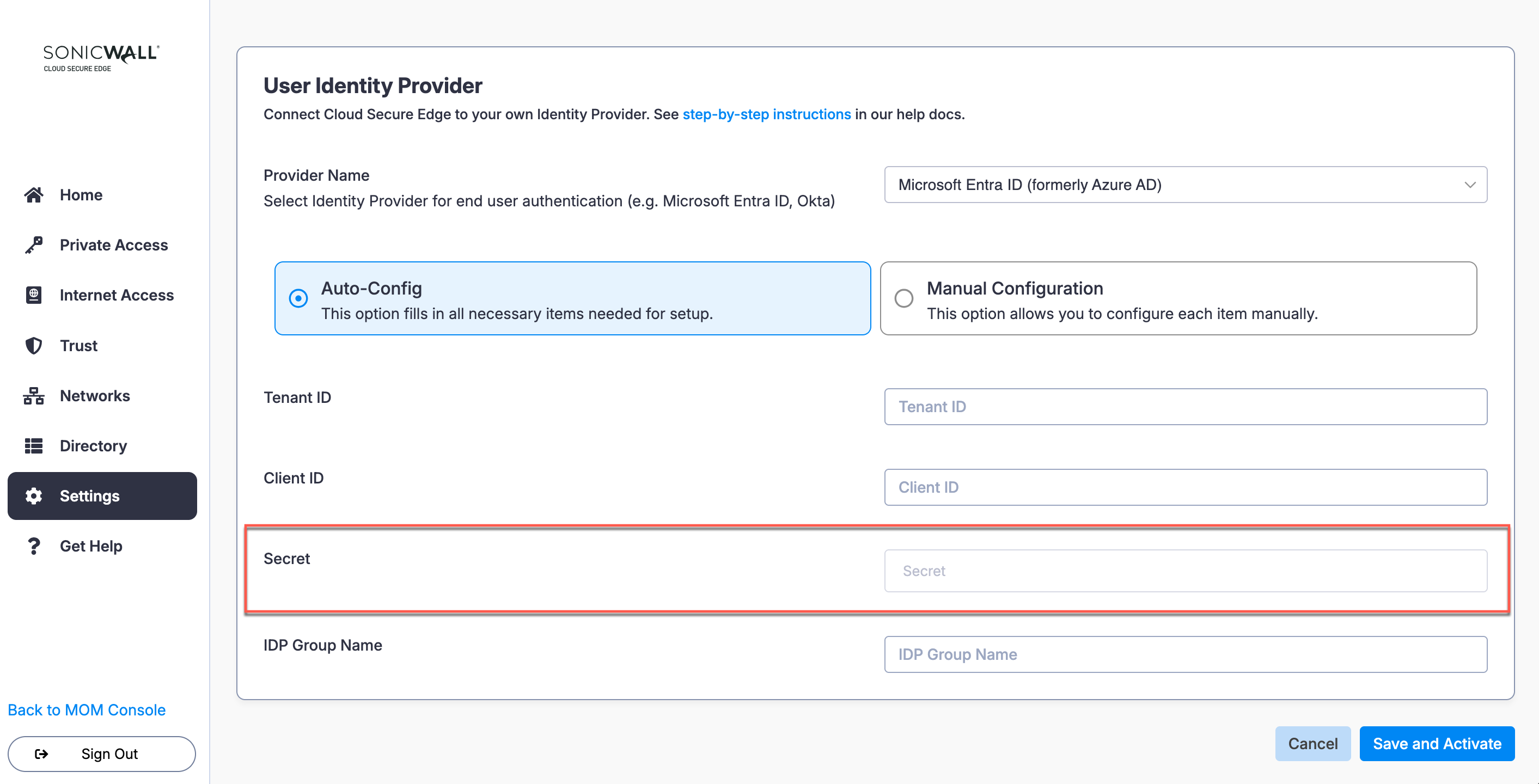
Task: Click the Private Access key icon
Action: [x=33, y=245]
